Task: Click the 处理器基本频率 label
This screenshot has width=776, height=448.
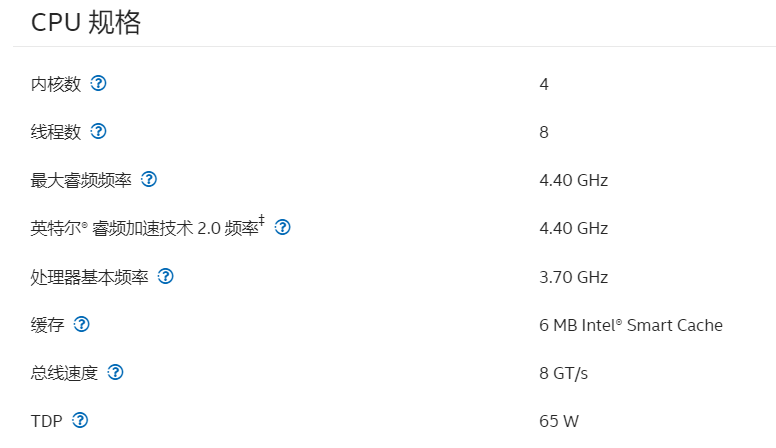Action: click(x=89, y=277)
